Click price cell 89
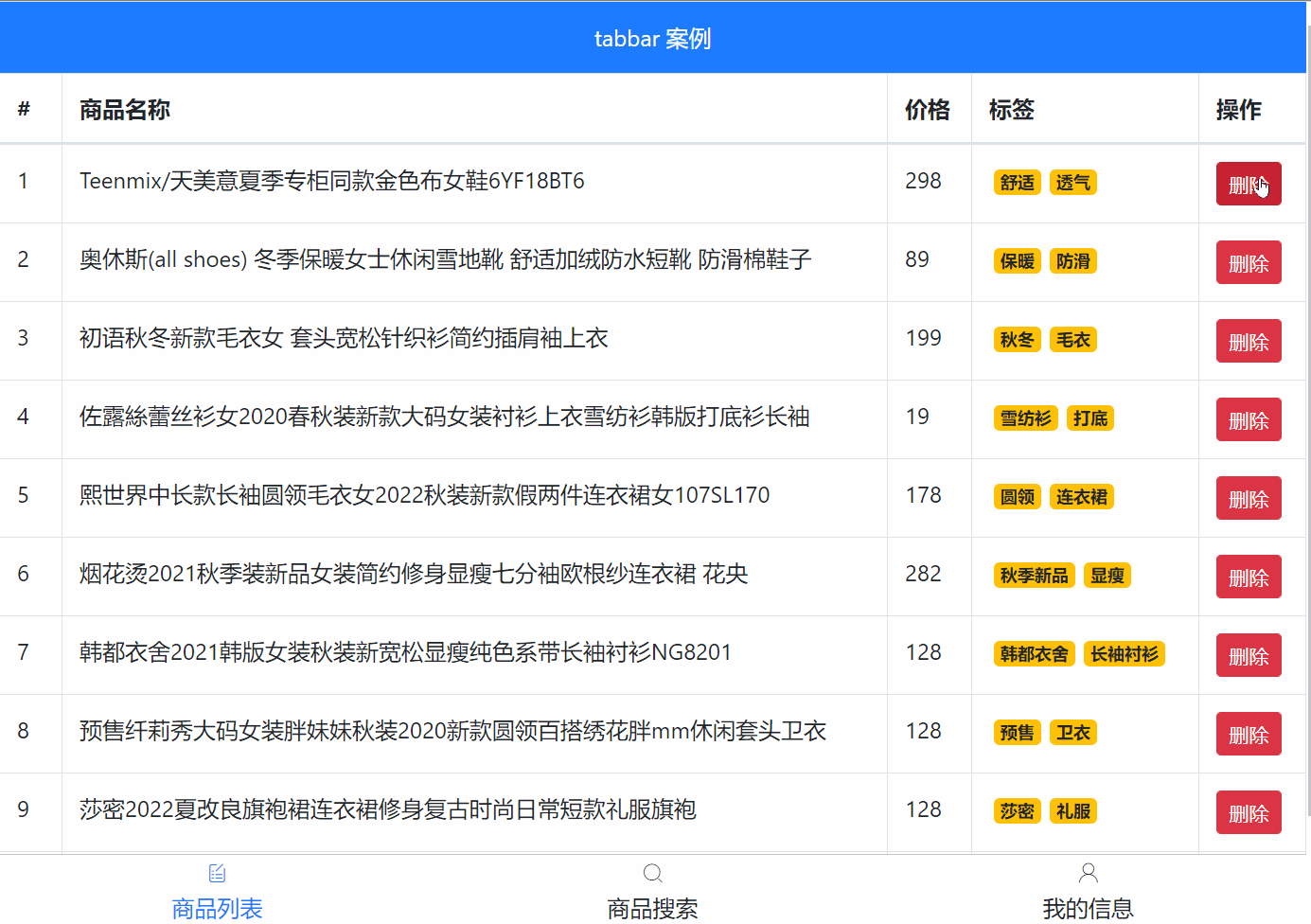Image resolution: width=1311 pixels, height=924 pixels. (x=917, y=259)
